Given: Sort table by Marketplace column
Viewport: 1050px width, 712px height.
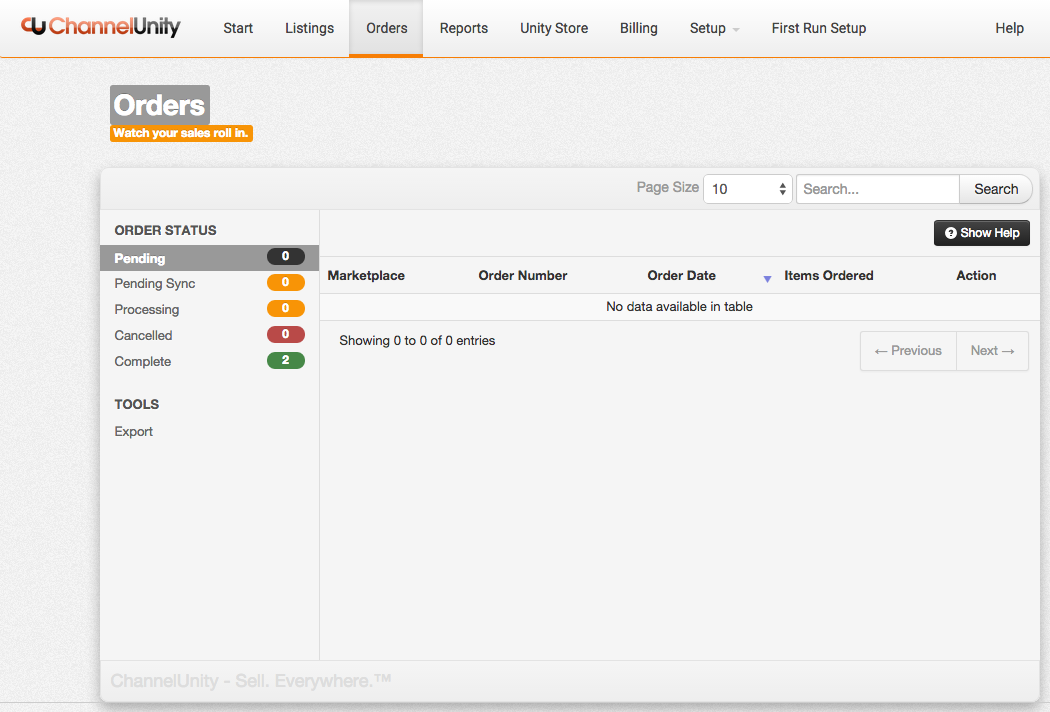Looking at the screenshot, I should click(366, 276).
